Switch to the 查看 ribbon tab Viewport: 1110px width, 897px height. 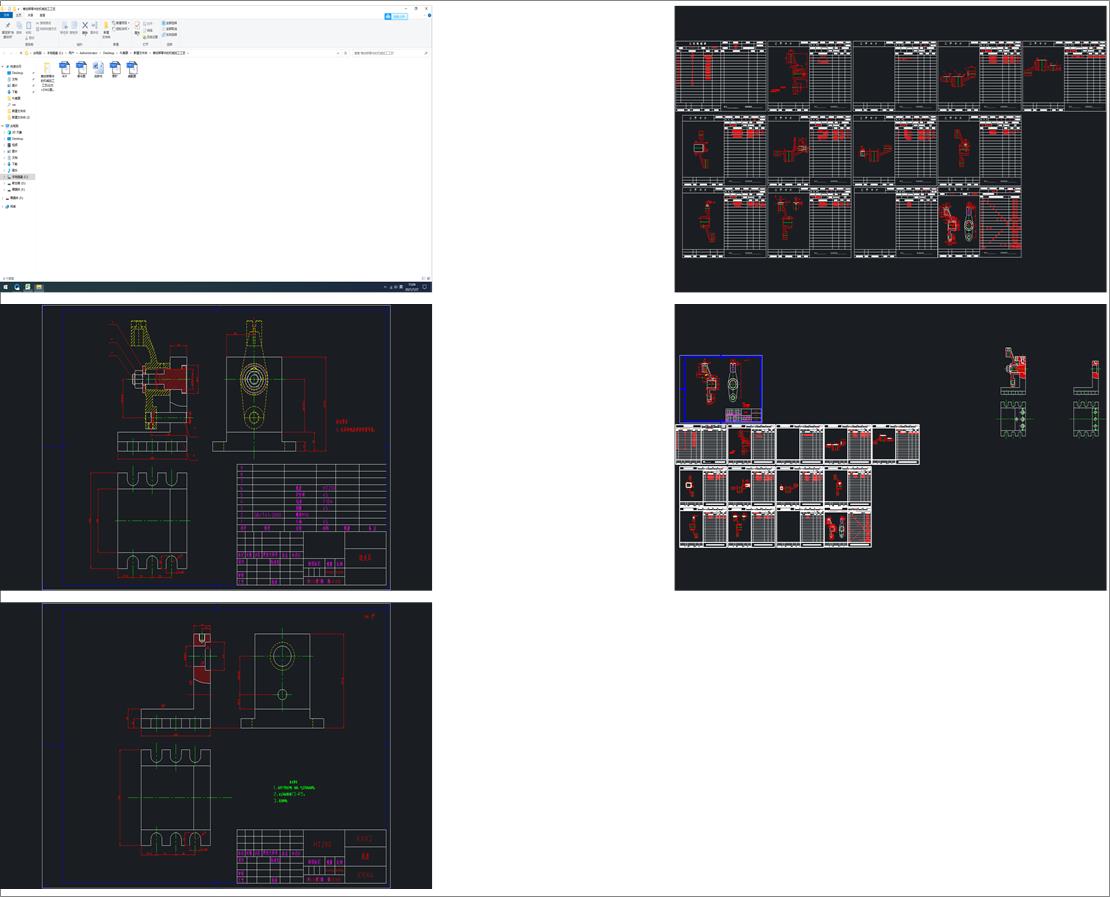[41, 16]
